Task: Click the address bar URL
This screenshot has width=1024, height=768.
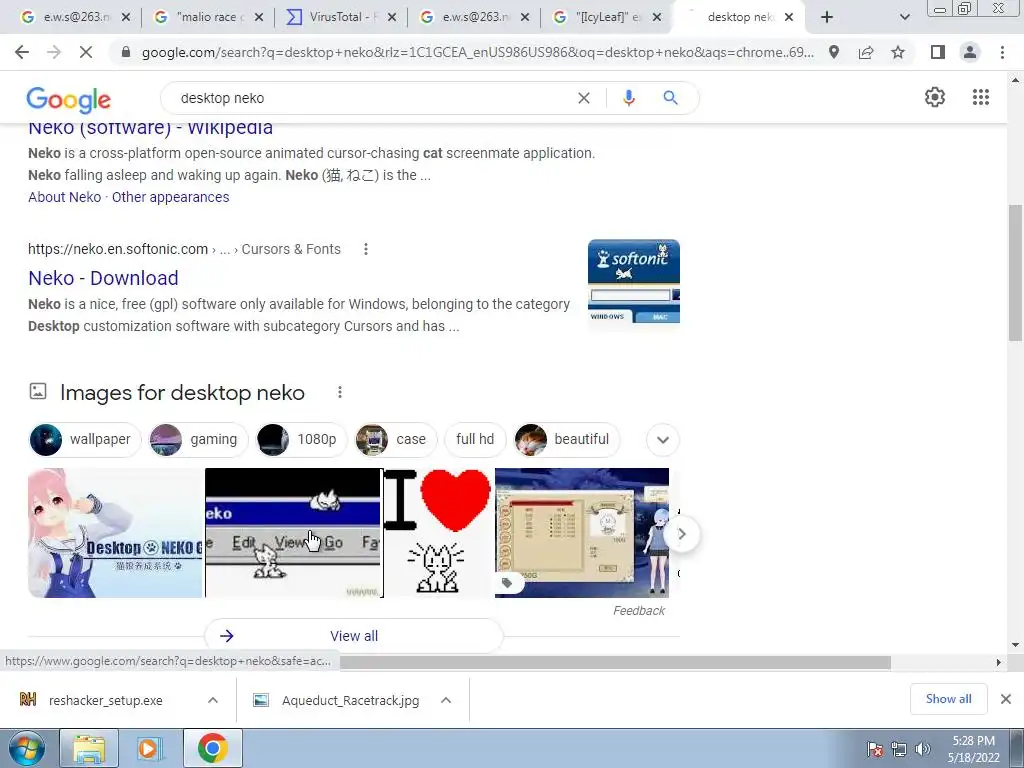Action: pyautogui.click(x=477, y=52)
